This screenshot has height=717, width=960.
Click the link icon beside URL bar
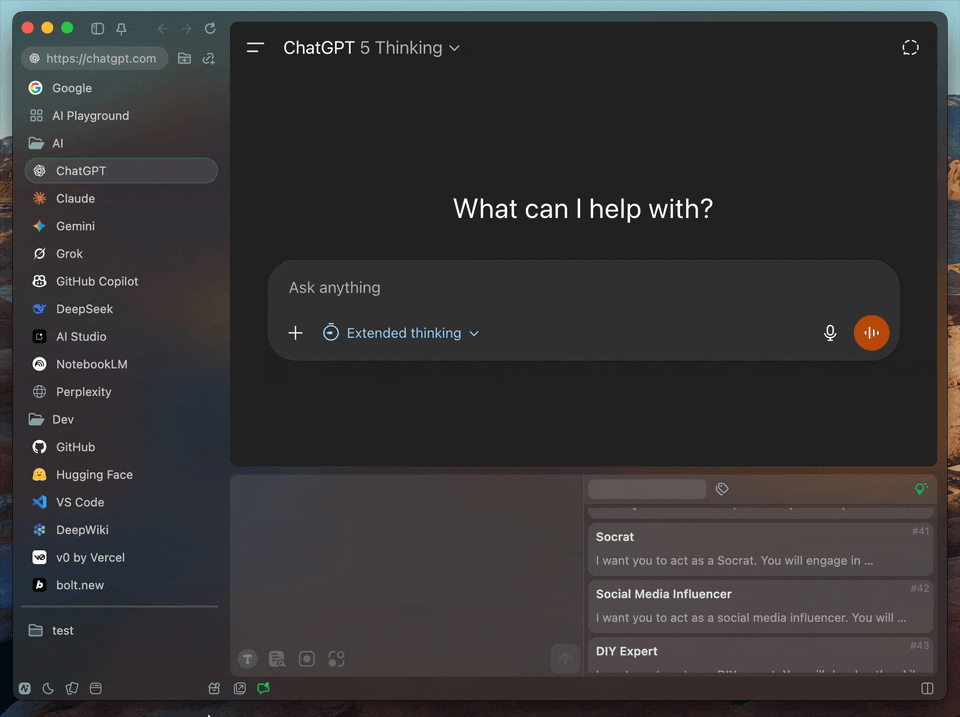point(209,58)
